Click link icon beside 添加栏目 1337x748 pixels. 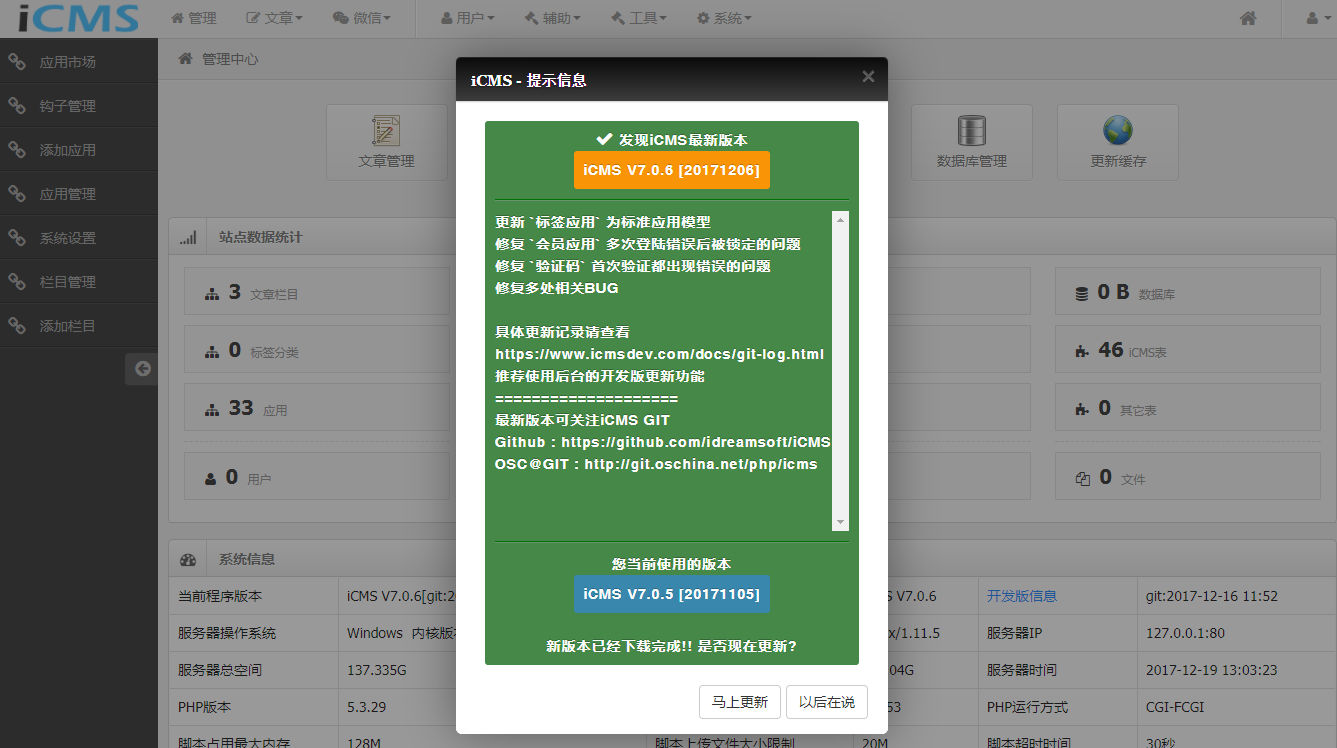17,326
